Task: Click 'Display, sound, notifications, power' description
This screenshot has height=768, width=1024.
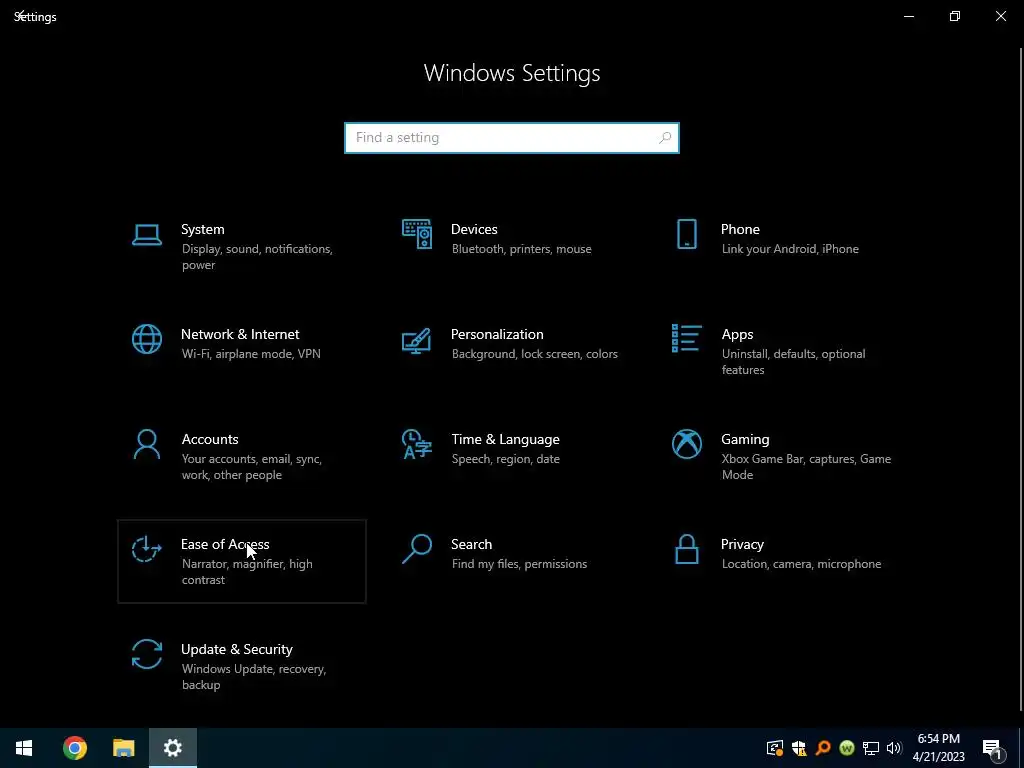Action: click(257, 257)
